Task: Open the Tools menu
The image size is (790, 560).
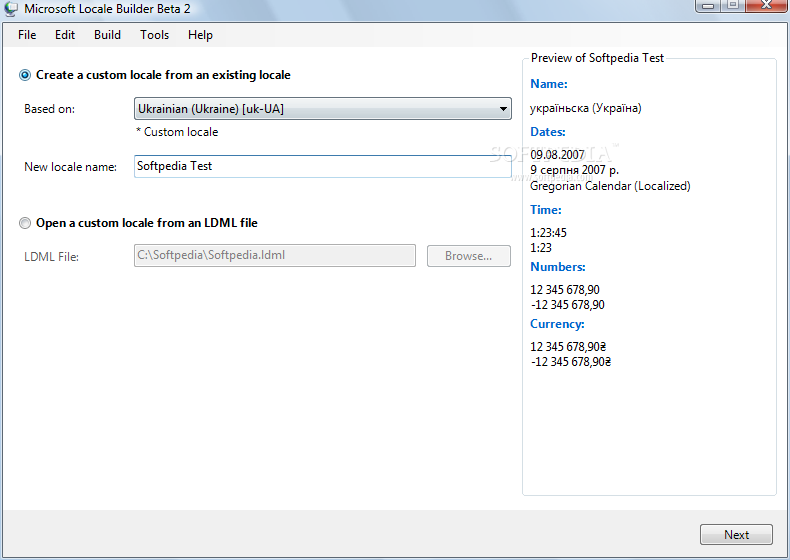Action: (154, 35)
